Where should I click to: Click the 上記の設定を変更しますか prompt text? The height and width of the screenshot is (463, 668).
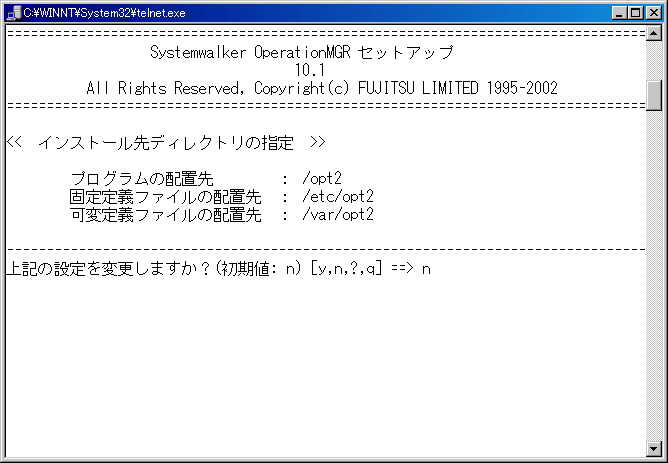point(109,269)
